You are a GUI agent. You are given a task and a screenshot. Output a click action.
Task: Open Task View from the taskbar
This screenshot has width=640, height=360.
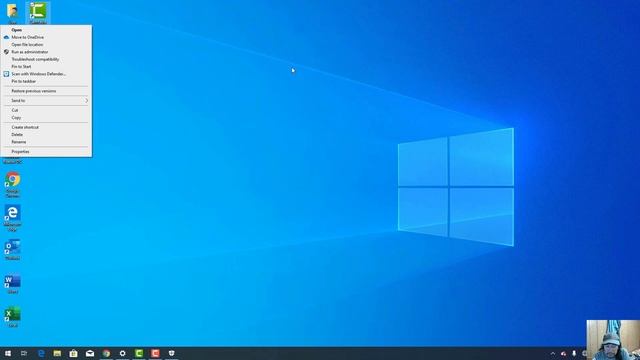pos(24,353)
